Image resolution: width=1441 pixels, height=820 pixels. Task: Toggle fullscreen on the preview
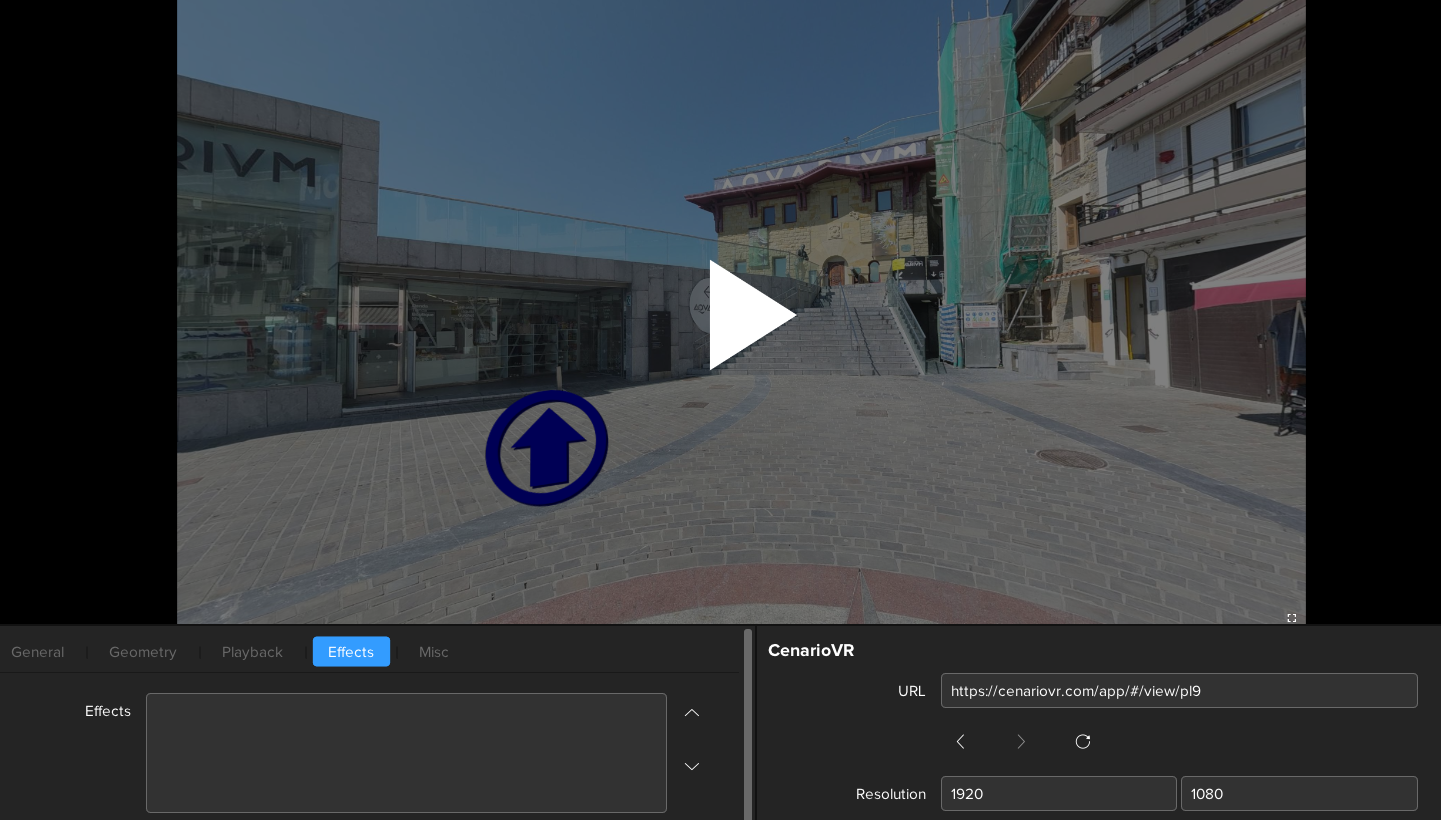coord(1291,618)
